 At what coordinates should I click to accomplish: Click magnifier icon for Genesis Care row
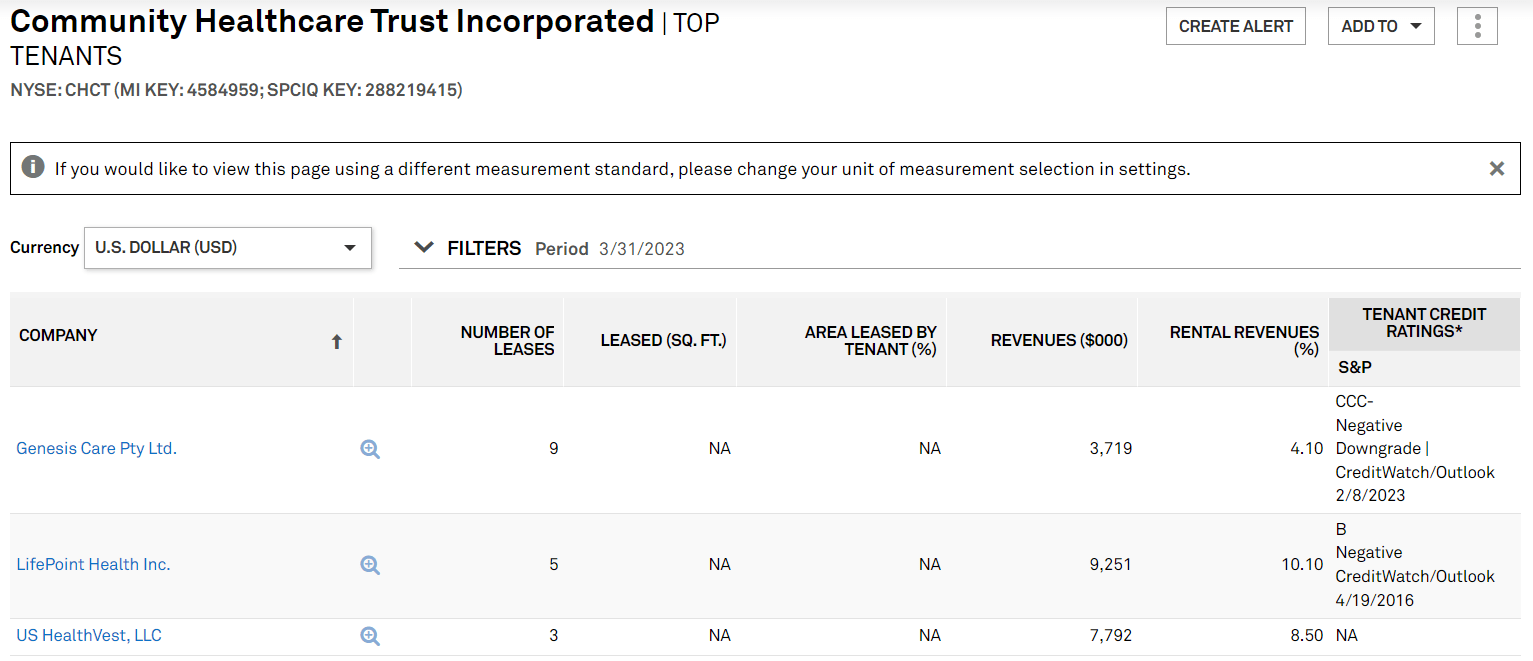[x=370, y=449]
